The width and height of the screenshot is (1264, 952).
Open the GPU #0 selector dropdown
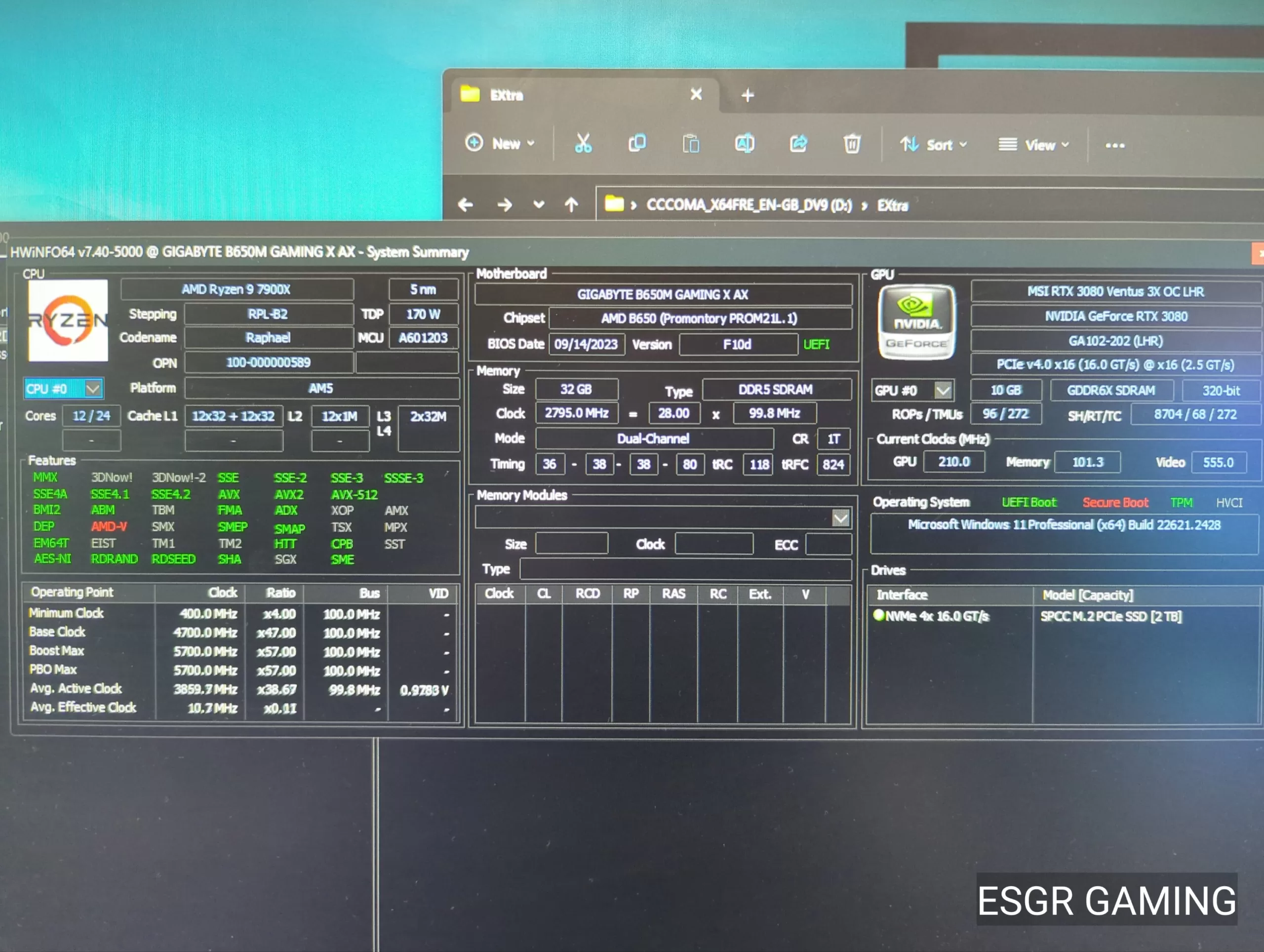click(943, 391)
